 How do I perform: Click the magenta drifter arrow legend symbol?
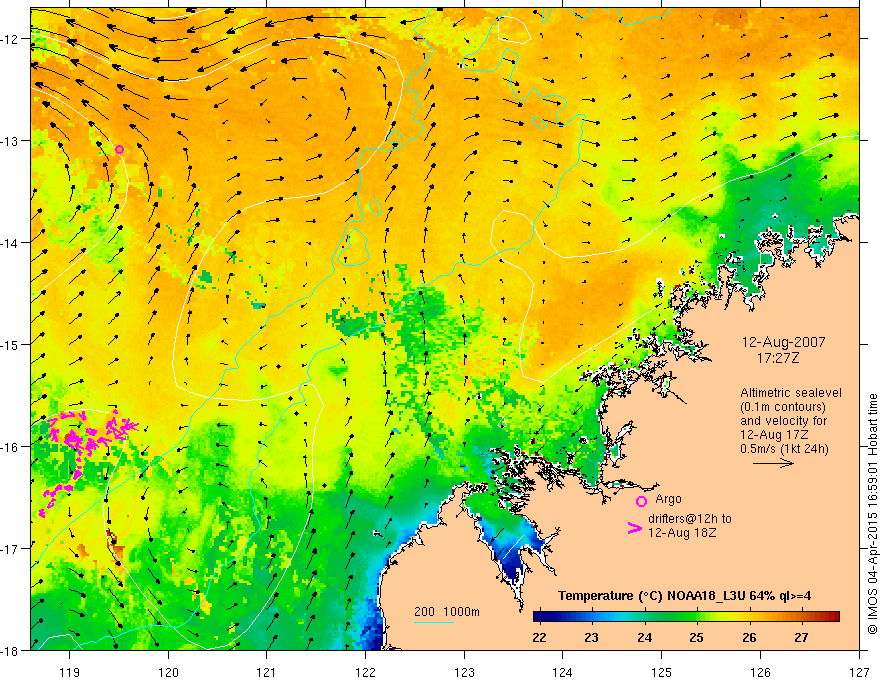click(x=635, y=527)
